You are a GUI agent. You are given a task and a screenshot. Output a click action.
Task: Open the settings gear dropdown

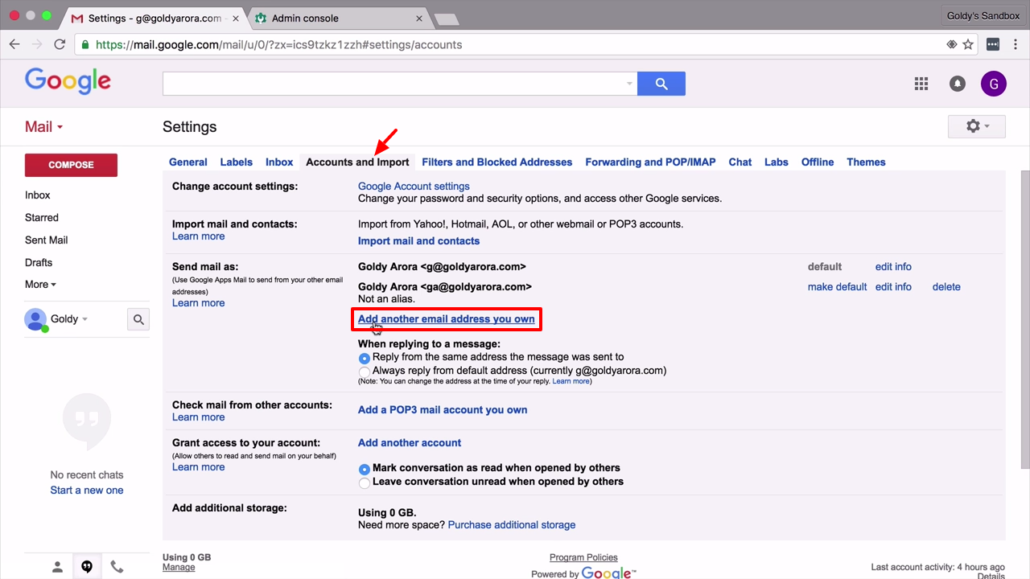coord(976,127)
